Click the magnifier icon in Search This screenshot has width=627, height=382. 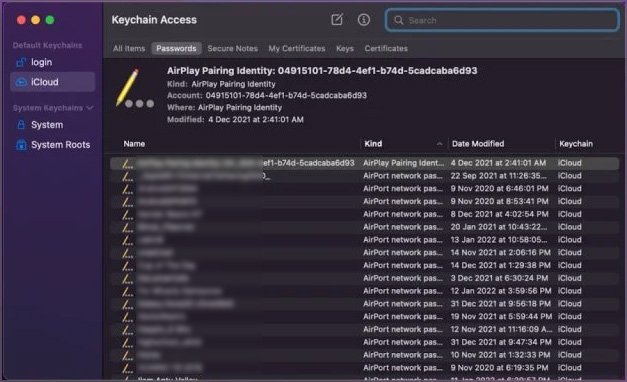tap(399, 20)
